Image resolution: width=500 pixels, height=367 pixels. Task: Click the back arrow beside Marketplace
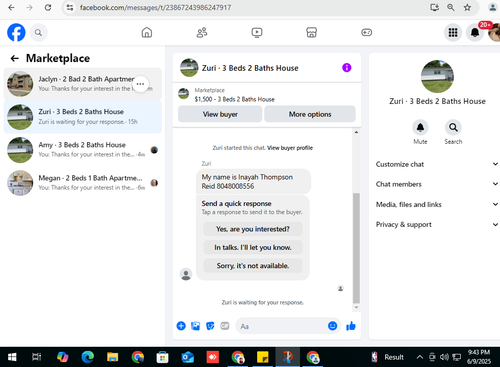point(14,58)
